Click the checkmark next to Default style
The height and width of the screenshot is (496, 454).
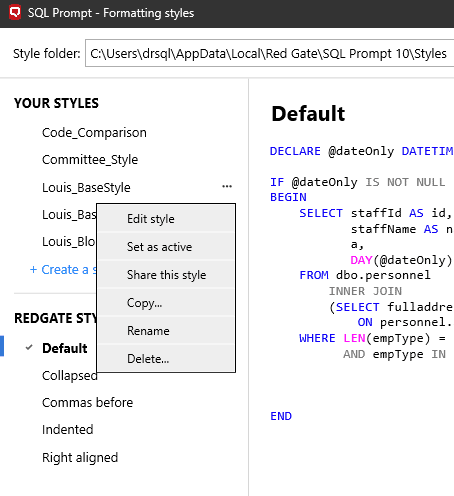click(x=29, y=348)
